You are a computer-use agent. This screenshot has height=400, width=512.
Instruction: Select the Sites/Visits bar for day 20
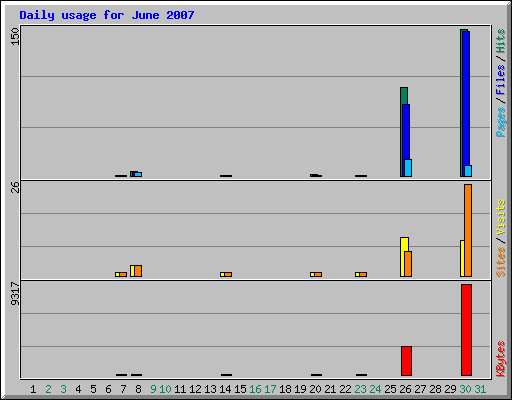coord(316,274)
